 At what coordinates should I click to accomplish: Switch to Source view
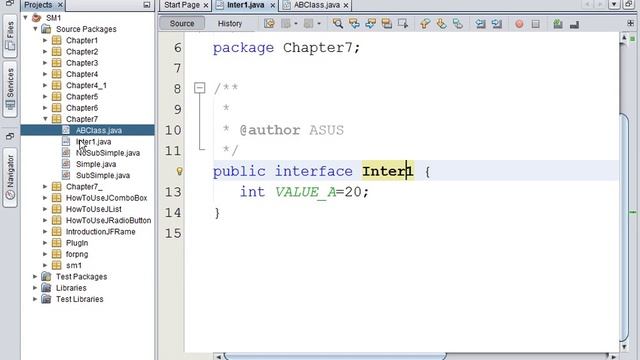point(182,24)
